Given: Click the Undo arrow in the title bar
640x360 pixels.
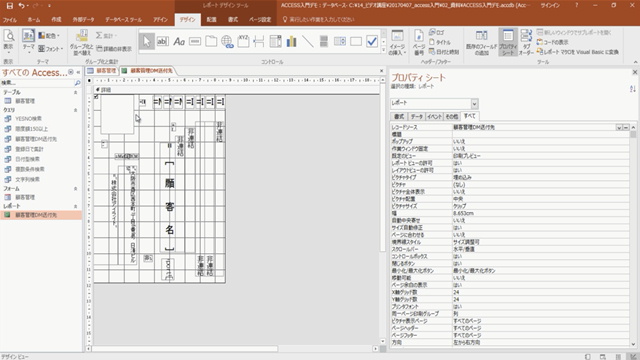Looking at the screenshot, I should [22, 6].
